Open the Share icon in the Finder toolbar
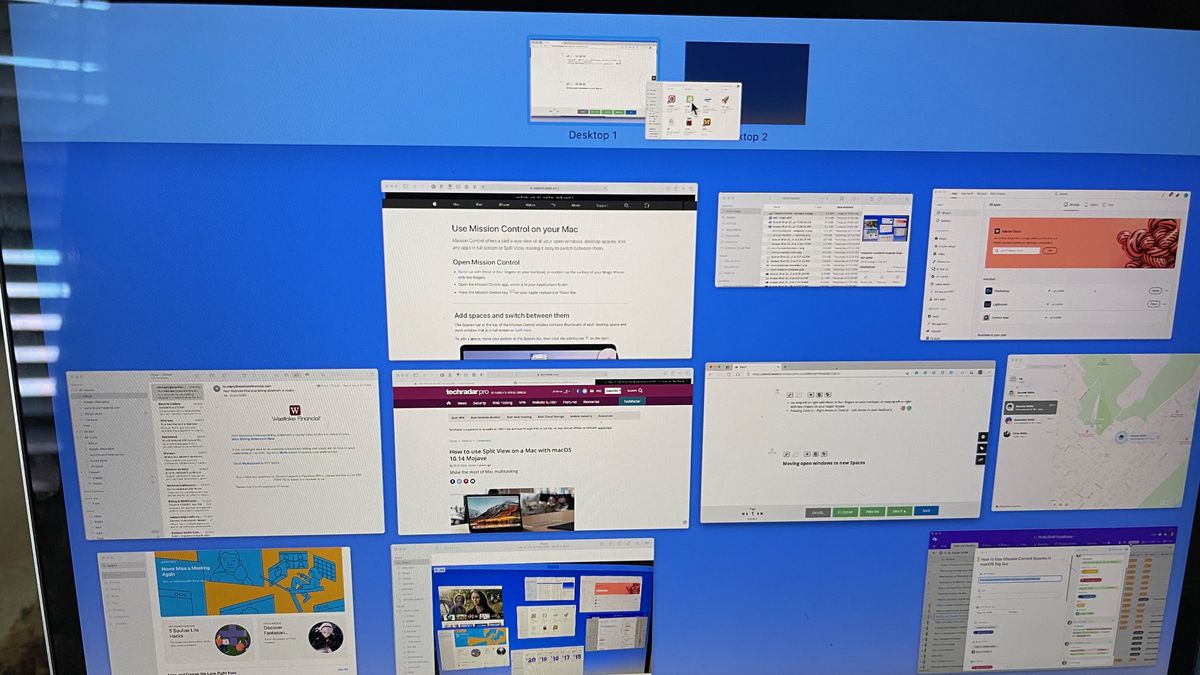Image resolution: width=1200 pixels, height=675 pixels. click(x=870, y=198)
